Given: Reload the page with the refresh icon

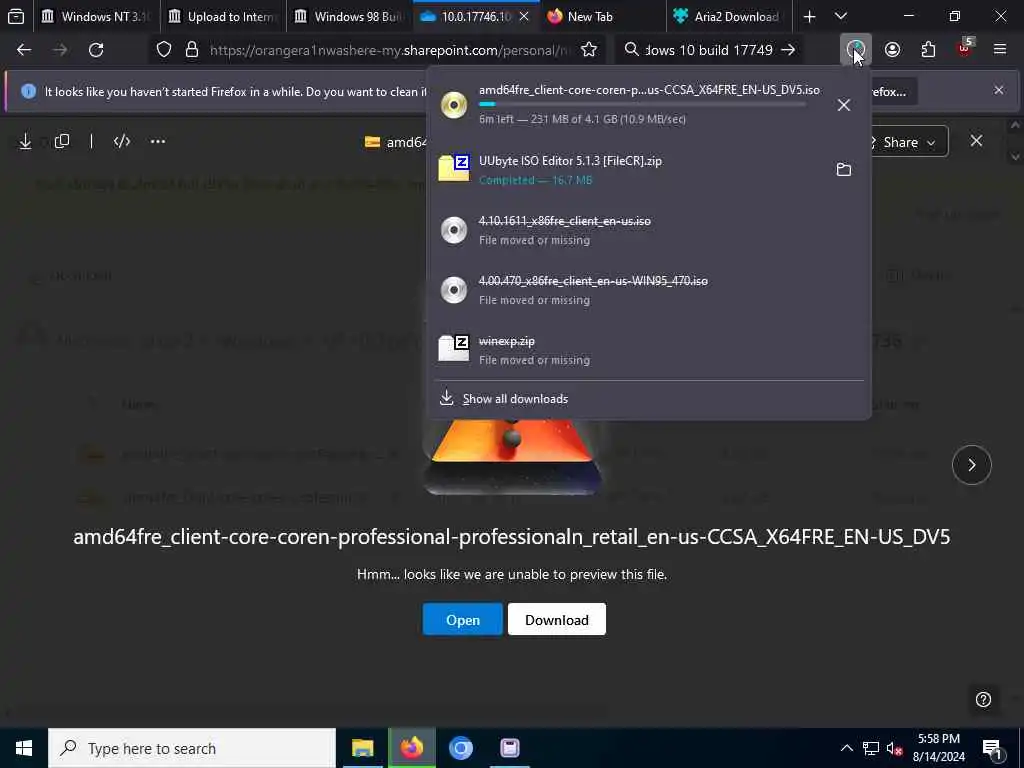Looking at the screenshot, I should point(96,50).
